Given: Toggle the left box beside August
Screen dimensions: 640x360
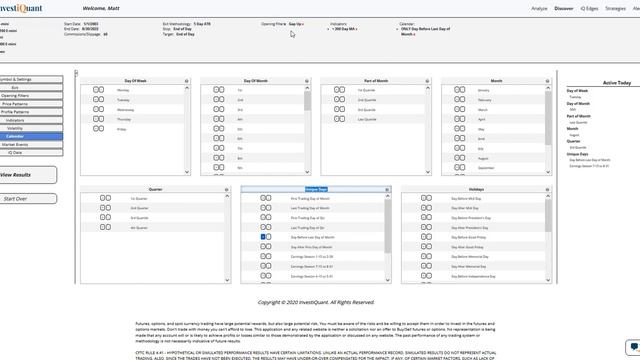Looking at the screenshot, I should pyautogui.click(x=457, y=158).
